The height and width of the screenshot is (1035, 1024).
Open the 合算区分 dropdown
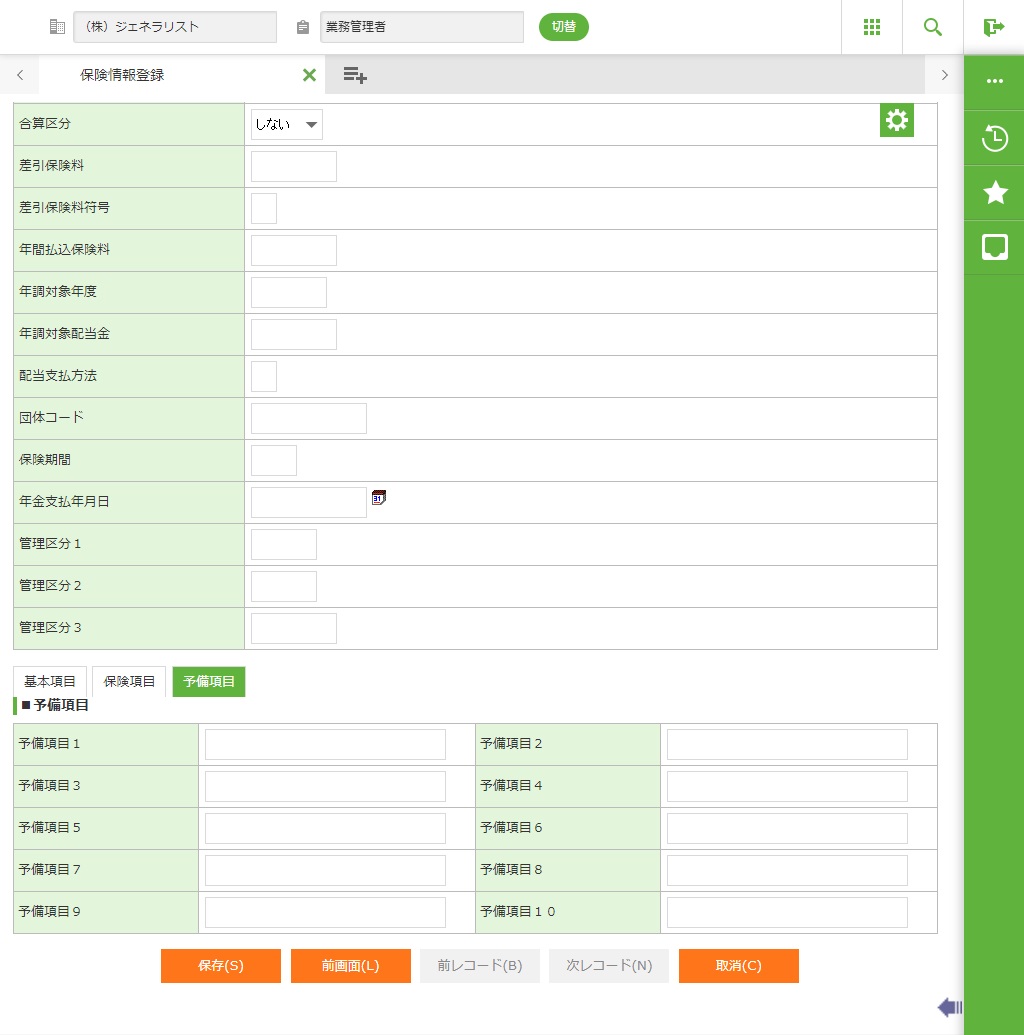[x=287, y=125]
